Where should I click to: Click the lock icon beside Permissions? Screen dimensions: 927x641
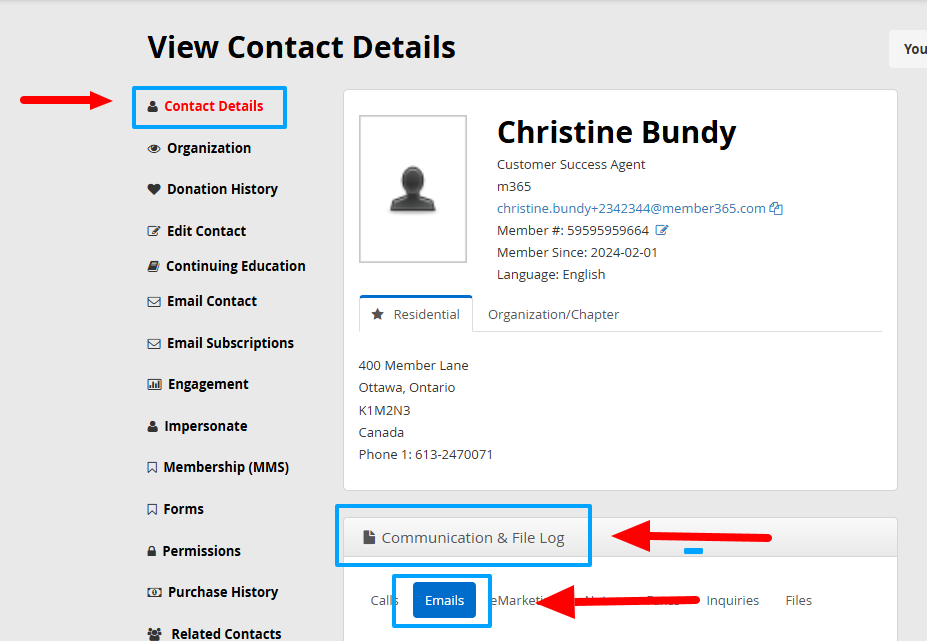(153, 552)
